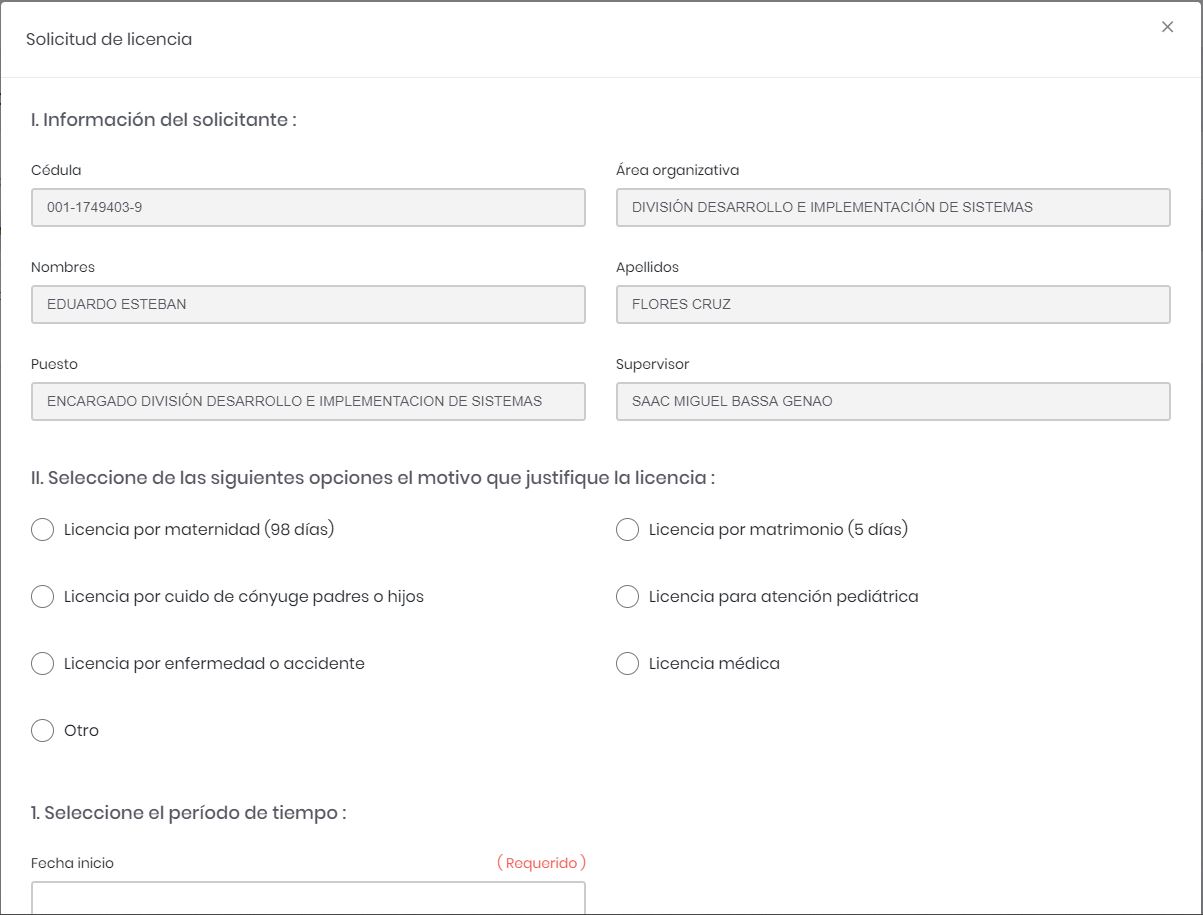Click the motivo que justifique la licencia heading
Image resolution: width=1203 pixels, height=915 pixels.
[x=372, y=478]
